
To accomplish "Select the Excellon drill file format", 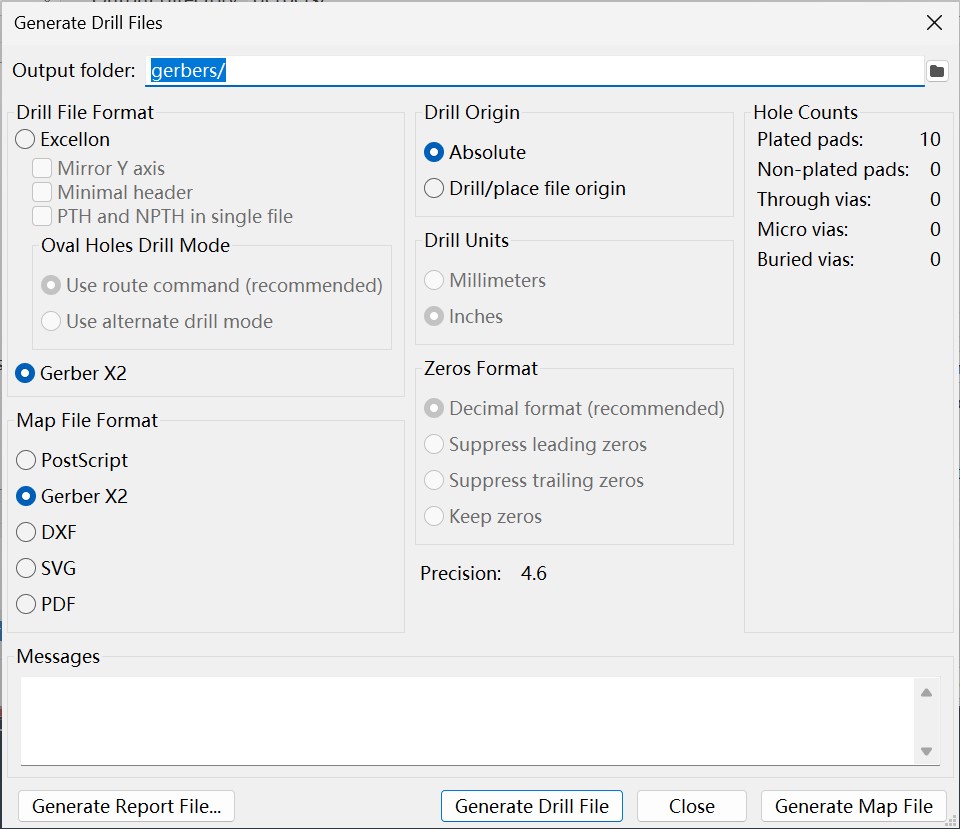I will (26, 140).
